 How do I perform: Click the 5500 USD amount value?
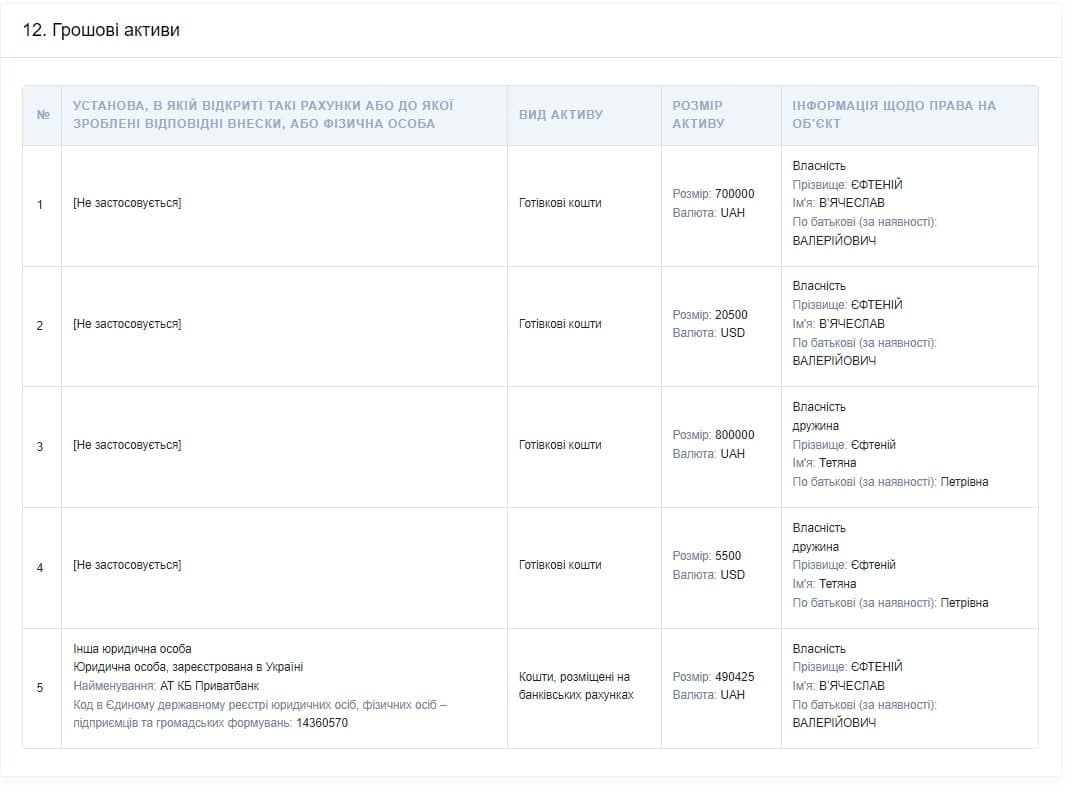click(x=728, y=556)
